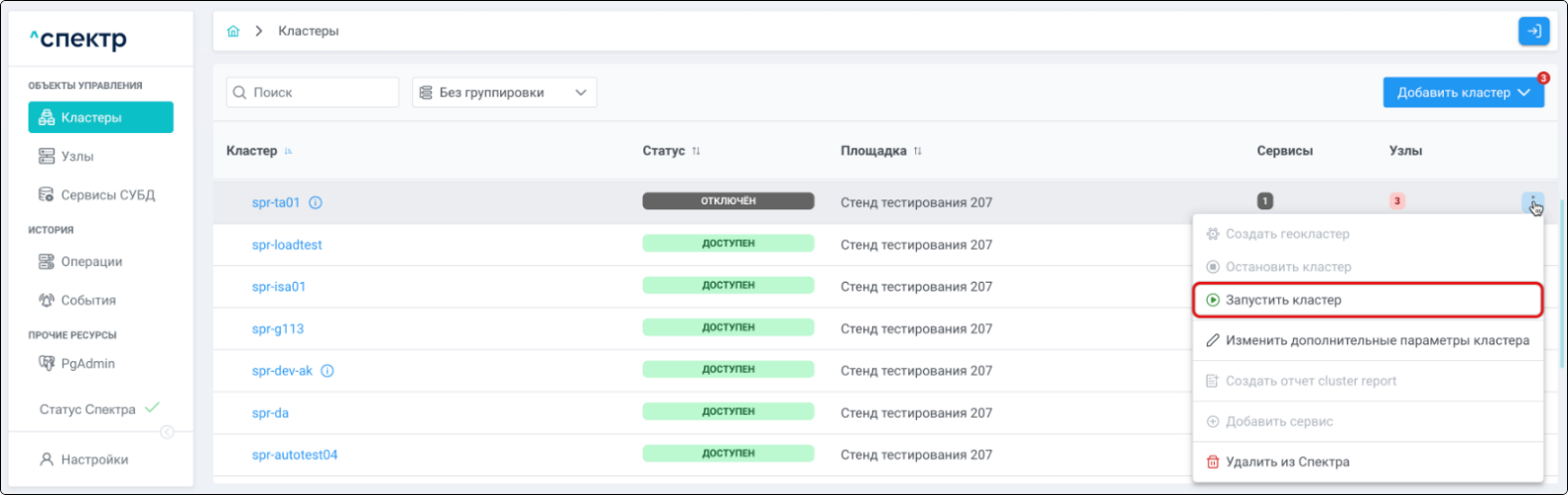Choose Удалить из Спектра menu item
Image resolution: width=1568 pixels, height=495 pixels.
click(1286, 461)
